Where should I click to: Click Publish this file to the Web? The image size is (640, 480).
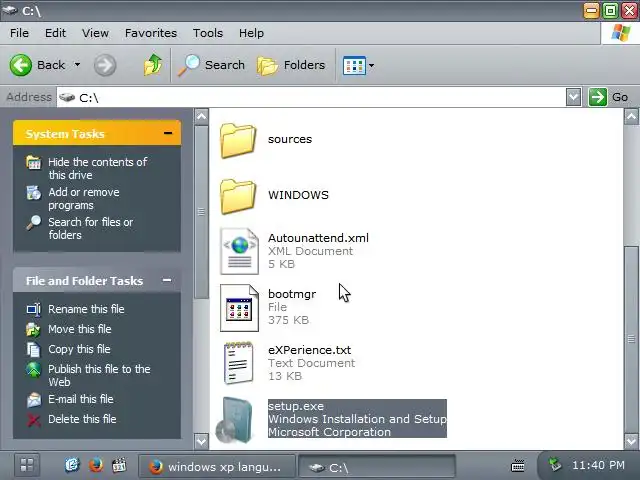point(99,375)
